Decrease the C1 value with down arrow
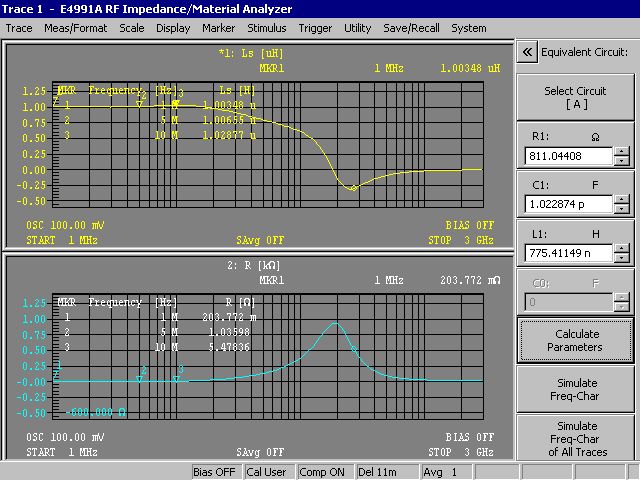This screenshot has height=480, width=640. pos(622,210)
